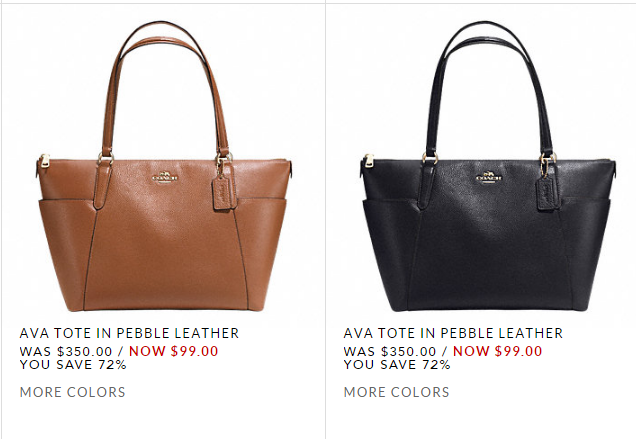
Task: Click NOW $99.00 price under brown tote
Action: tap(174, 351)
